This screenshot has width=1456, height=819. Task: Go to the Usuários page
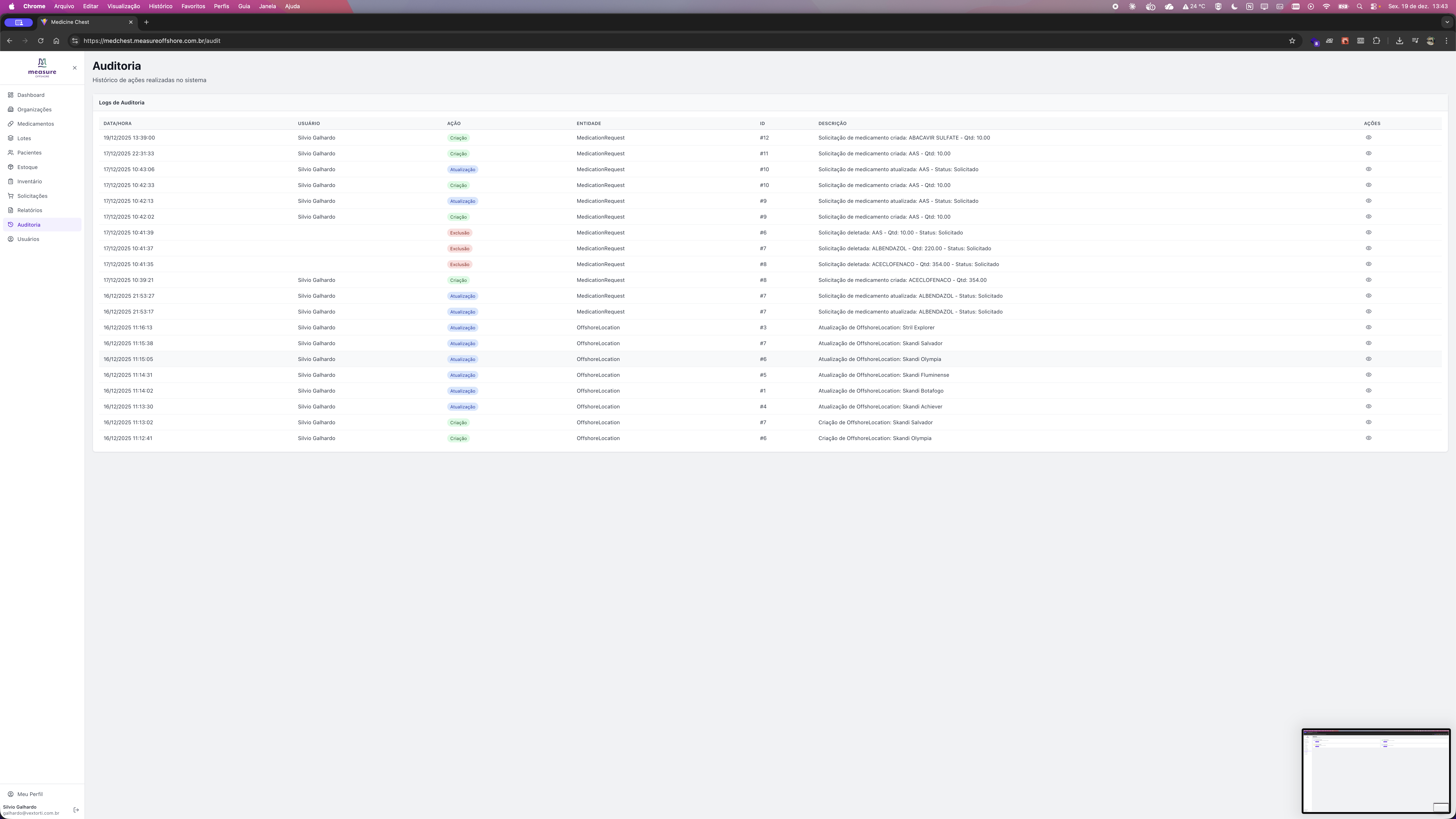28,239
